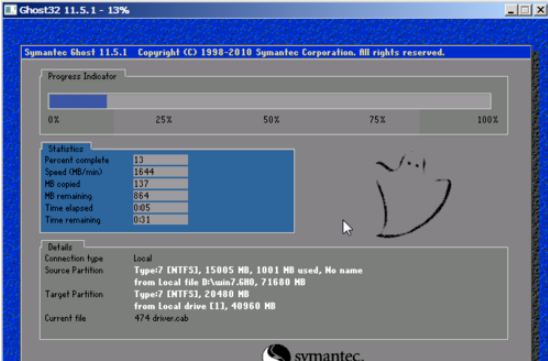Click the Speed (MB/min) label

(x=73, y=172)
